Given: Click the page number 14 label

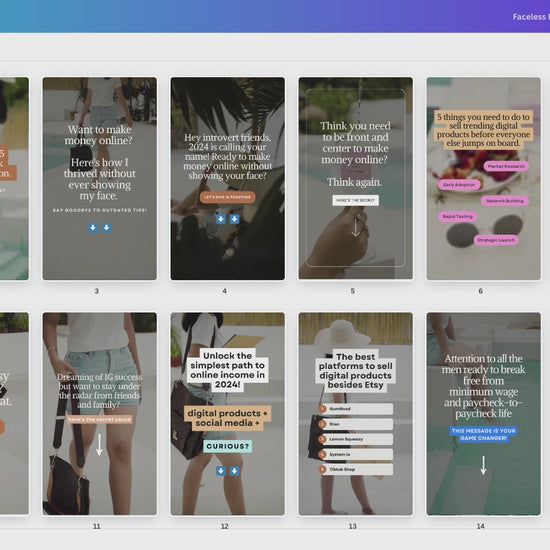Looking at the screenshot, I should [x=481, y=526].
